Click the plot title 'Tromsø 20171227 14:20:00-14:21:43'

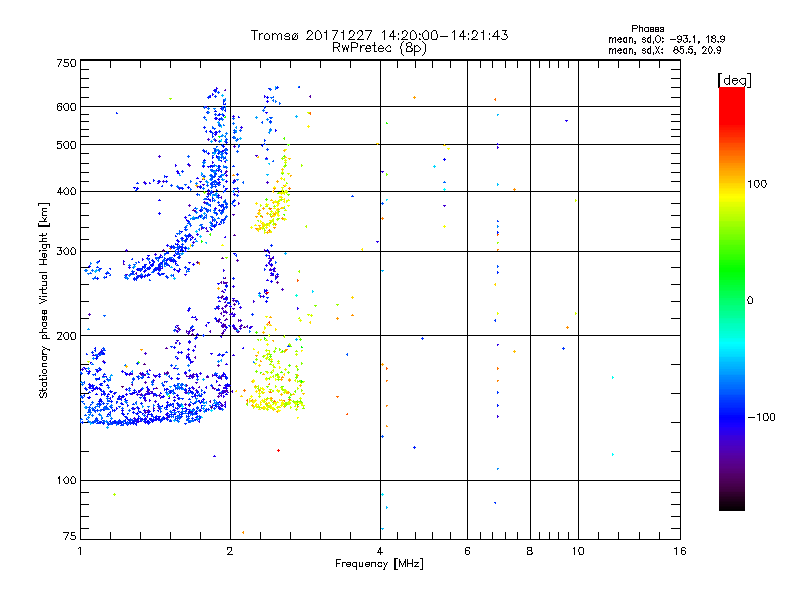pyautogui.click(x=379, y=35)
